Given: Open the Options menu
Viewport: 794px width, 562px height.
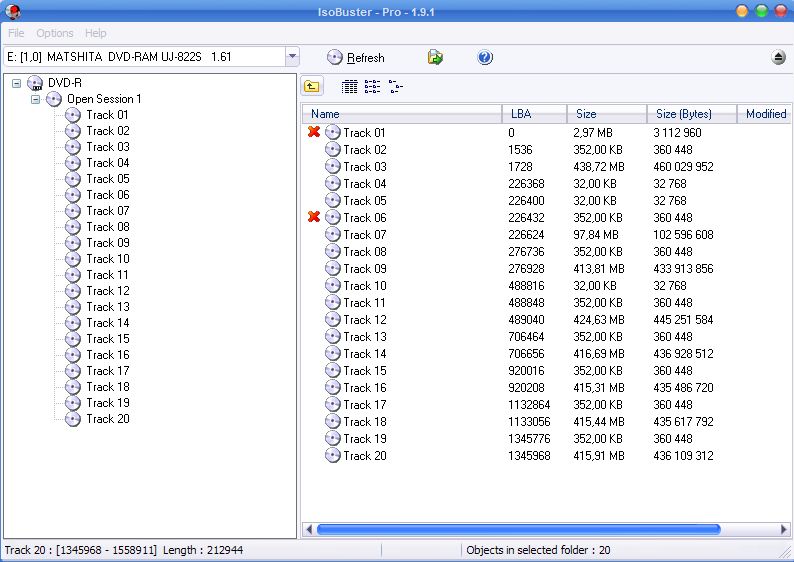Looking at the screenshot, I should [55, 33].
